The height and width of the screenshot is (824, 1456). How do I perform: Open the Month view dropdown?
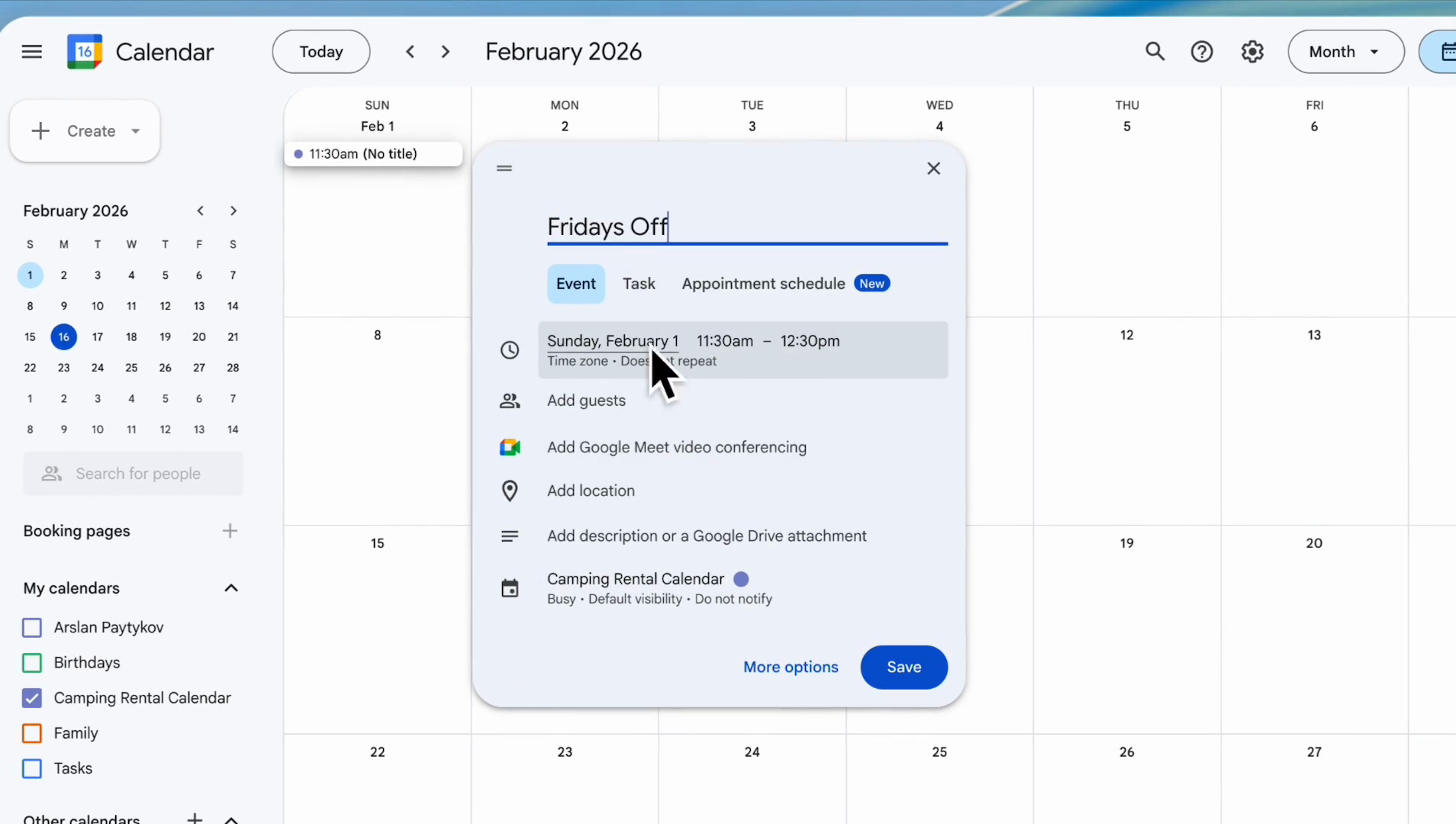(x=1345, y=52)
